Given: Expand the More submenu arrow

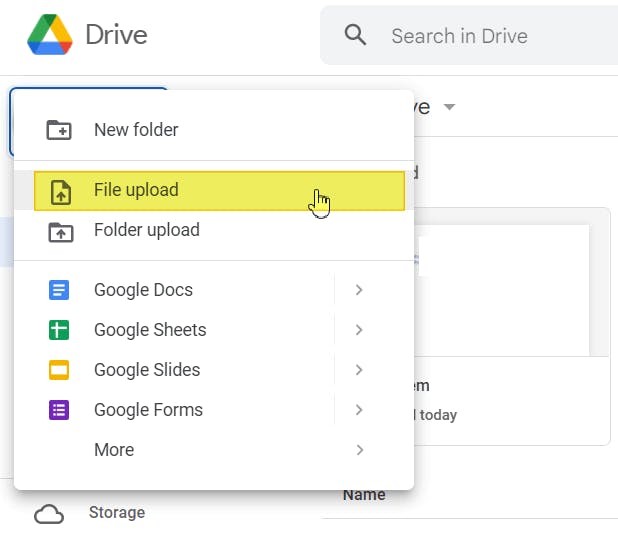Looking at the screenshot, I should [359, 450].
